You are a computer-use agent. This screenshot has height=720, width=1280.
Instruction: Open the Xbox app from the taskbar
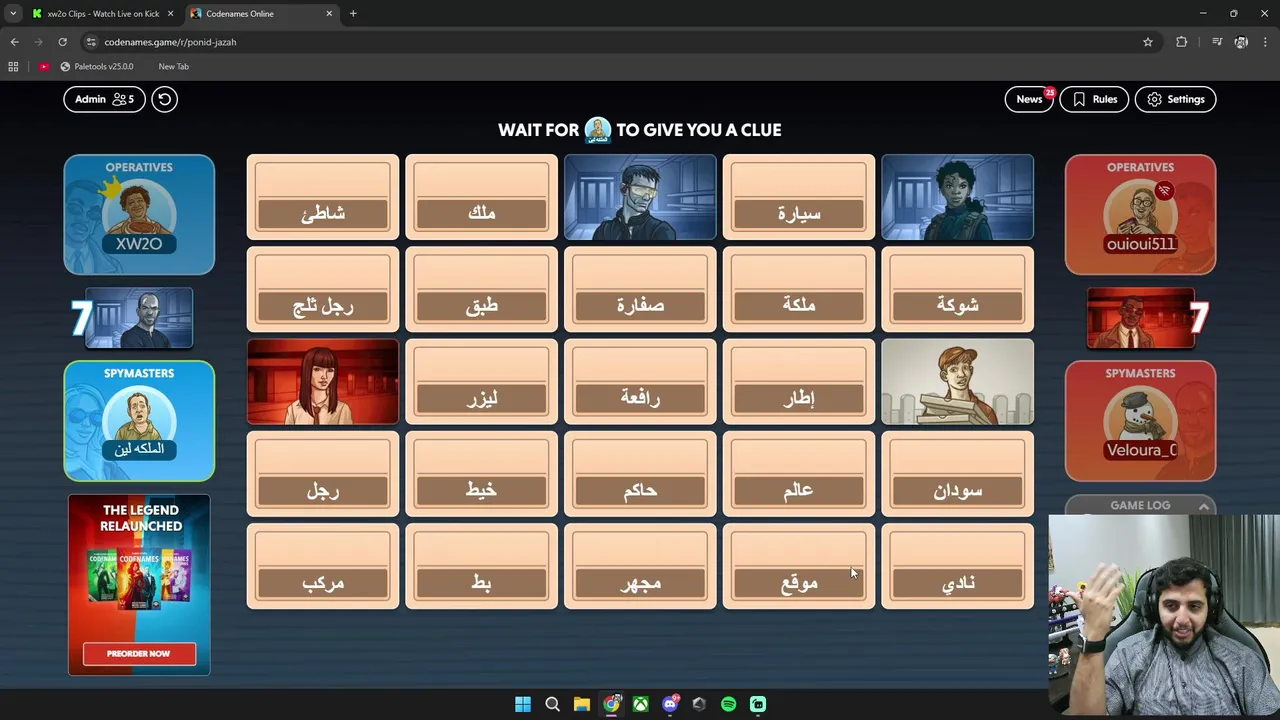click(x=640, y=704)
